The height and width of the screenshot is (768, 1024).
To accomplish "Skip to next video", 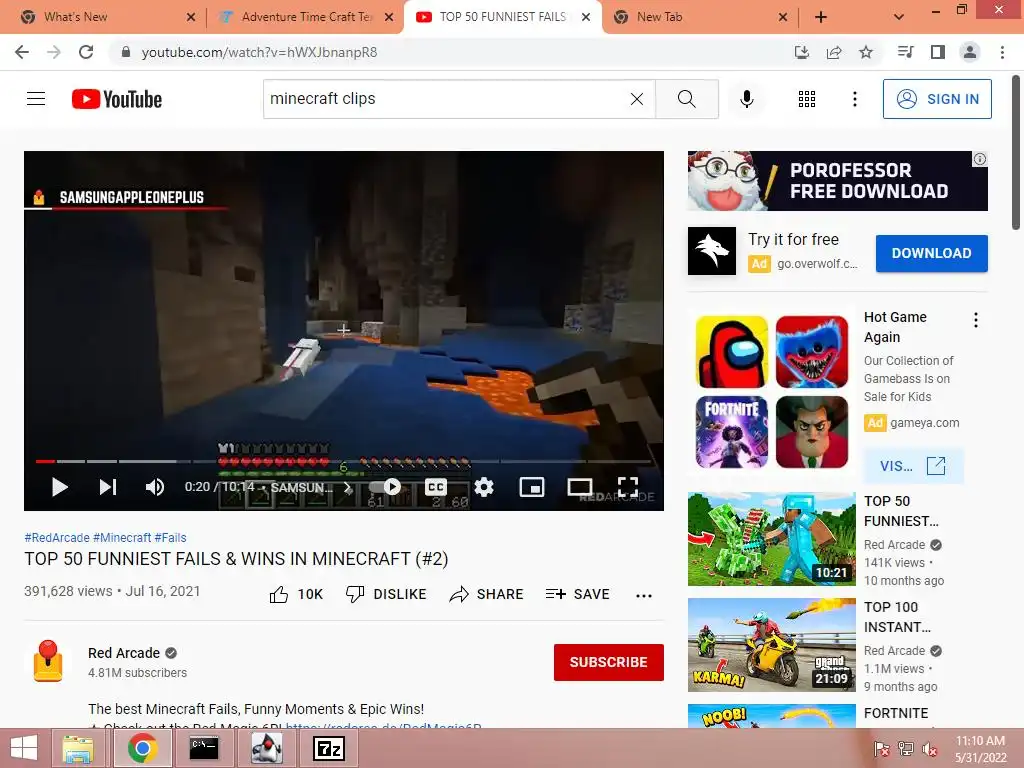I will click(x=108, y=487).
